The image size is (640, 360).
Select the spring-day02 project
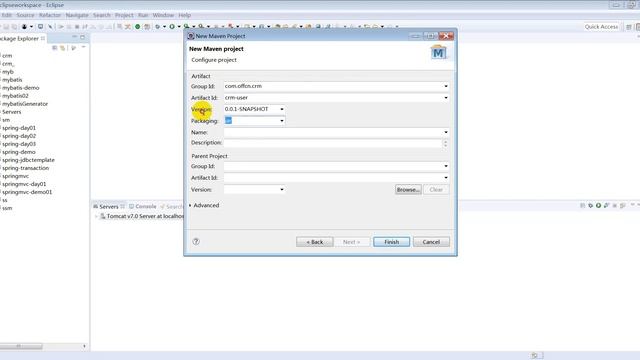click(19, 136)
